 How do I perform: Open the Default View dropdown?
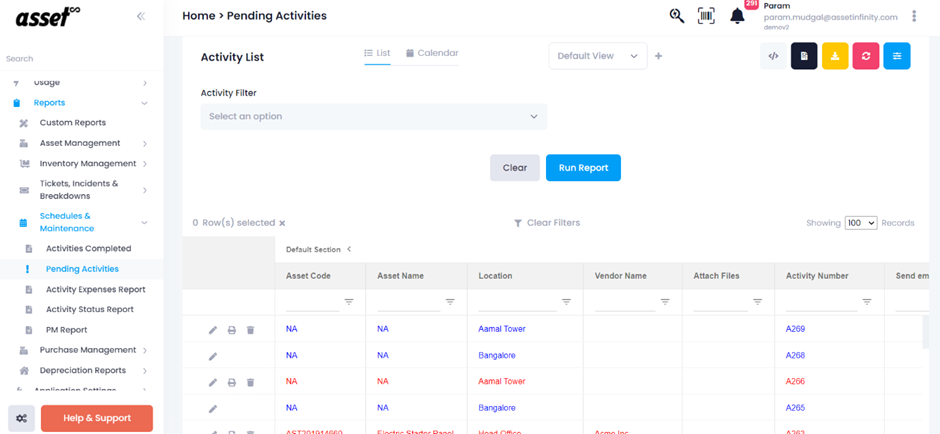[597, 56]
